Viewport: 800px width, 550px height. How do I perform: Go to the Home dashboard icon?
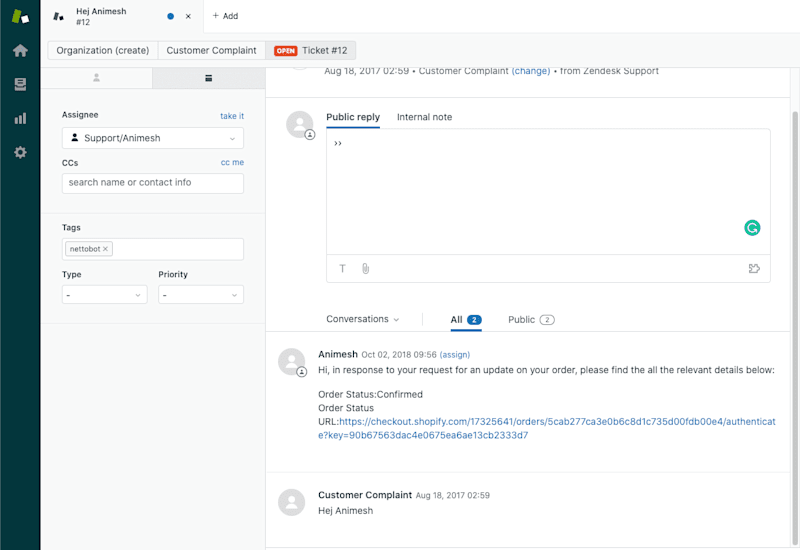coord(20,51)
